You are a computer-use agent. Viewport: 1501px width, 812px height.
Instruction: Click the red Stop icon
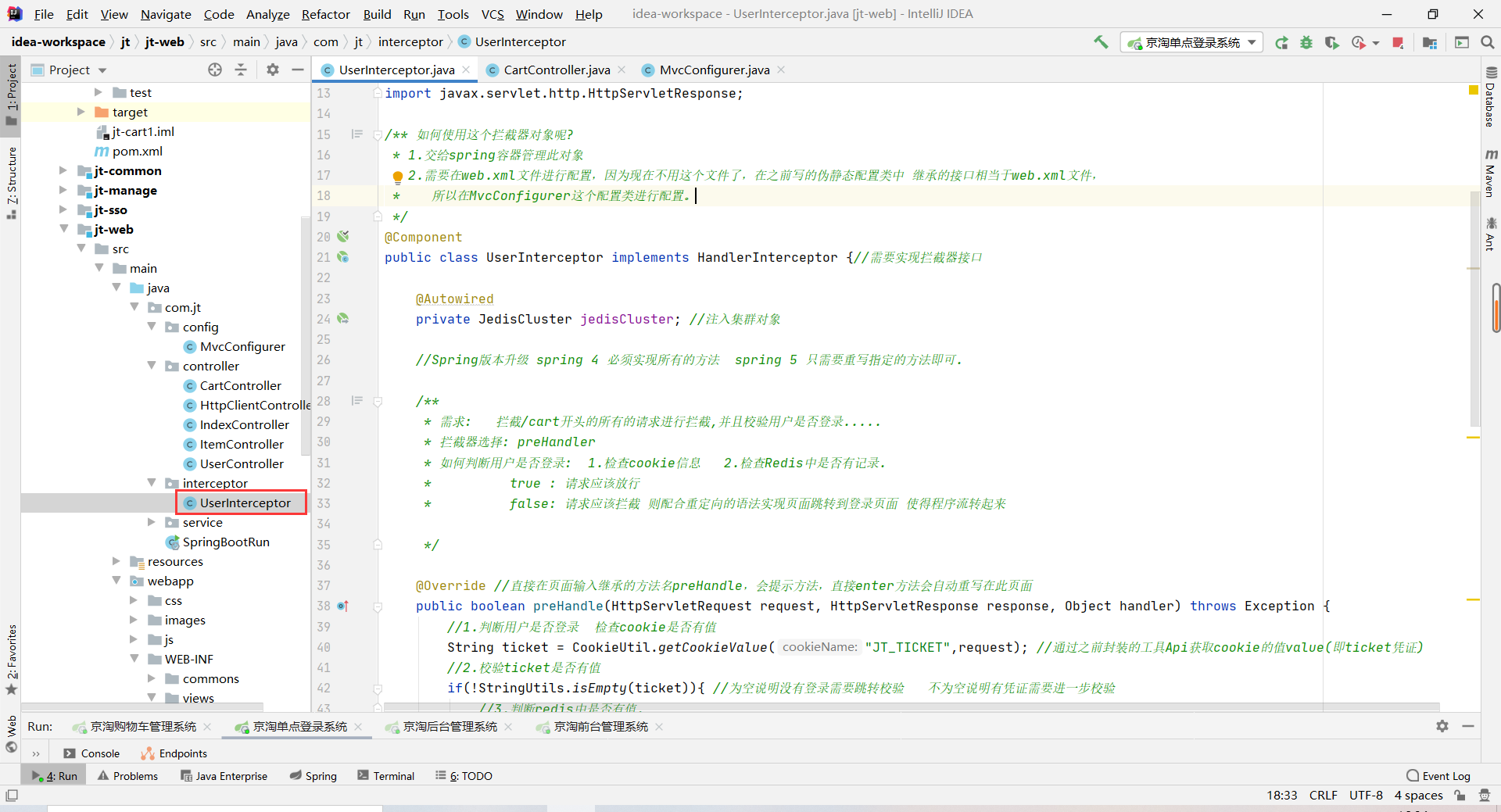pos(1398,43)
